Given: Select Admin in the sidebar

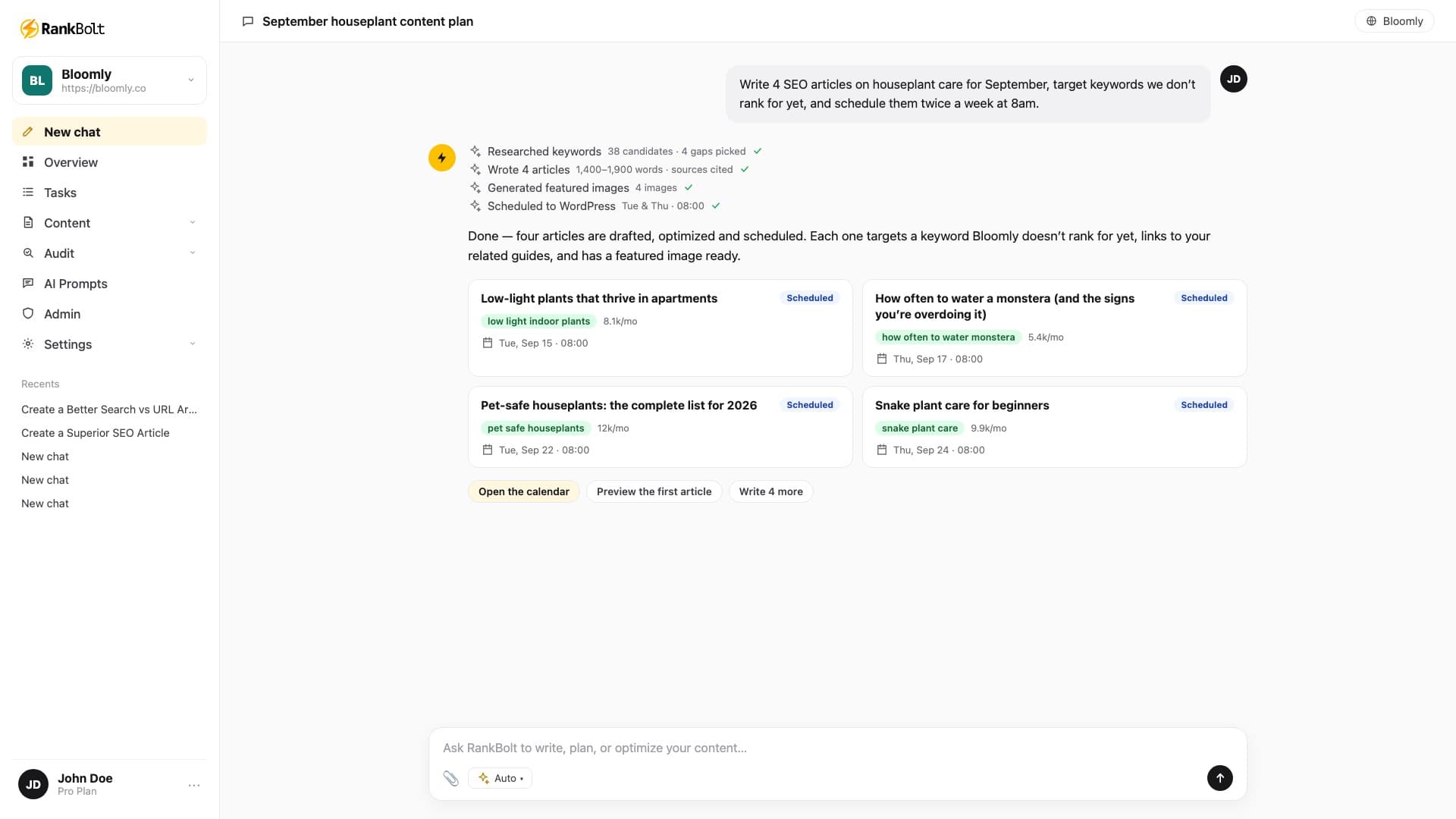Looking at the screenshot, I should tap(109, 314).
